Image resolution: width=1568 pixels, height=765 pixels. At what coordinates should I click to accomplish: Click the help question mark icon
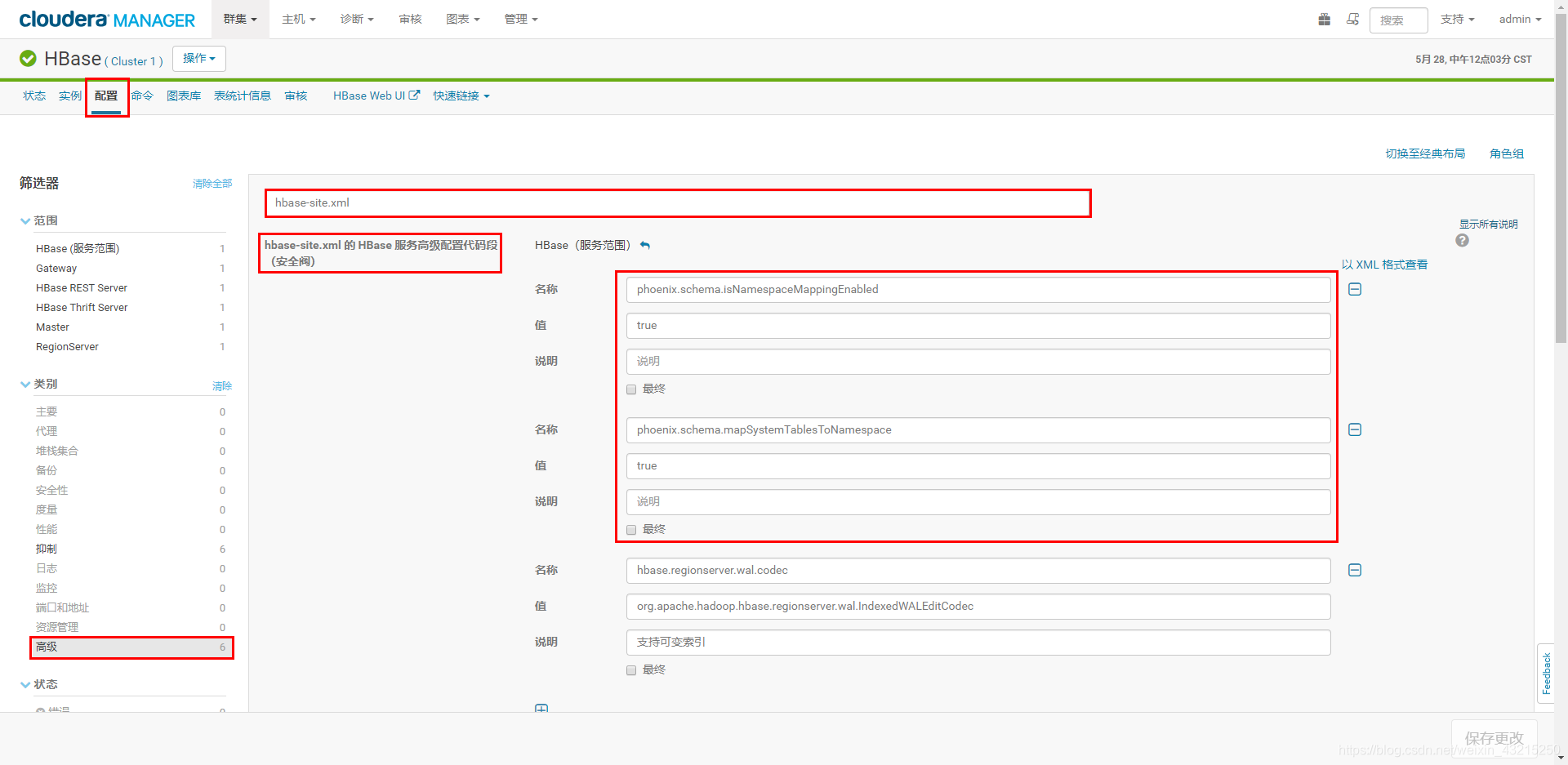(1462, 241)
